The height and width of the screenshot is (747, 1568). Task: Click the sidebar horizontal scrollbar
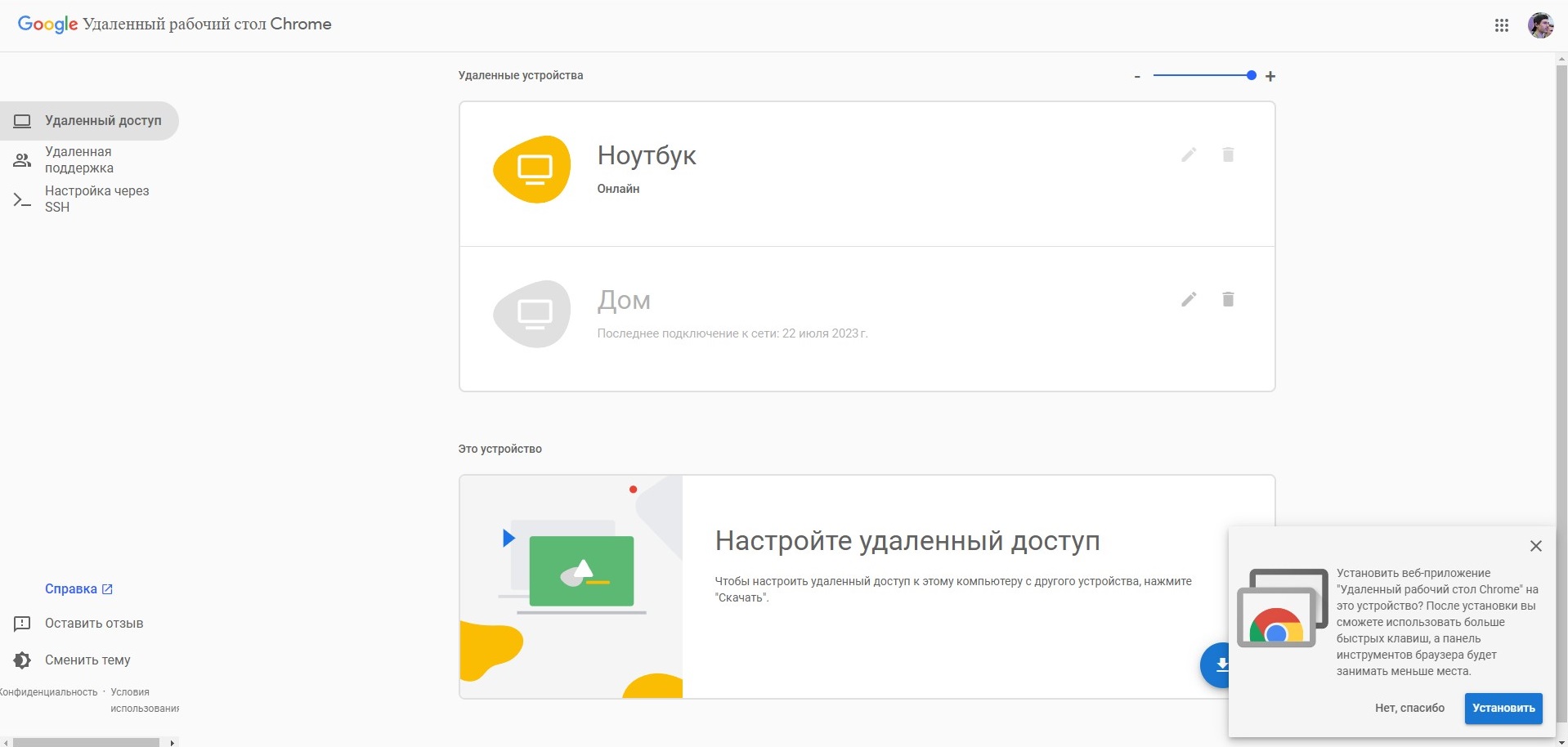(x=86, y=742)
